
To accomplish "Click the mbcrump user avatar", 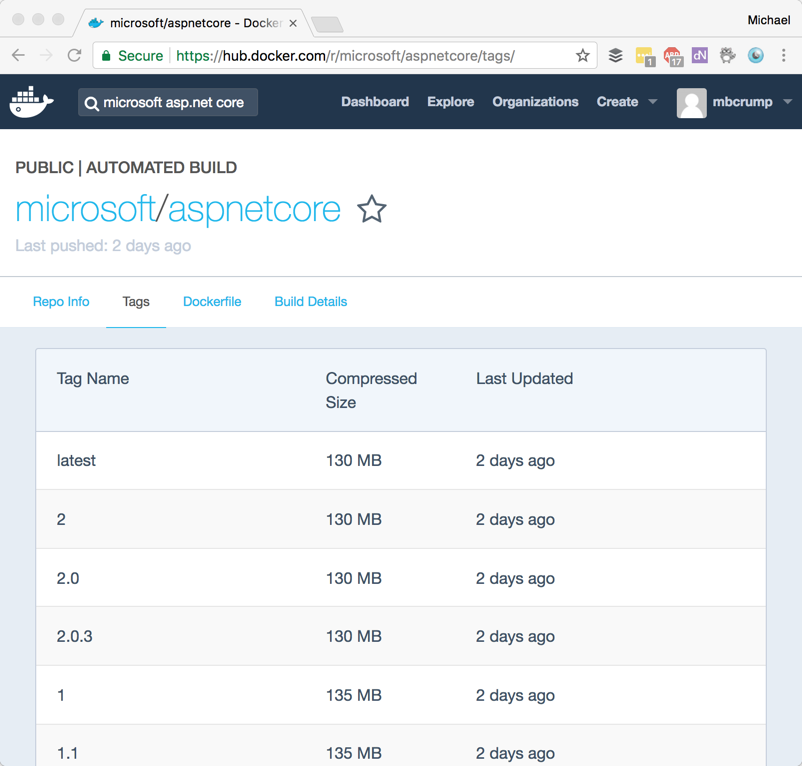I will [692, 102].
